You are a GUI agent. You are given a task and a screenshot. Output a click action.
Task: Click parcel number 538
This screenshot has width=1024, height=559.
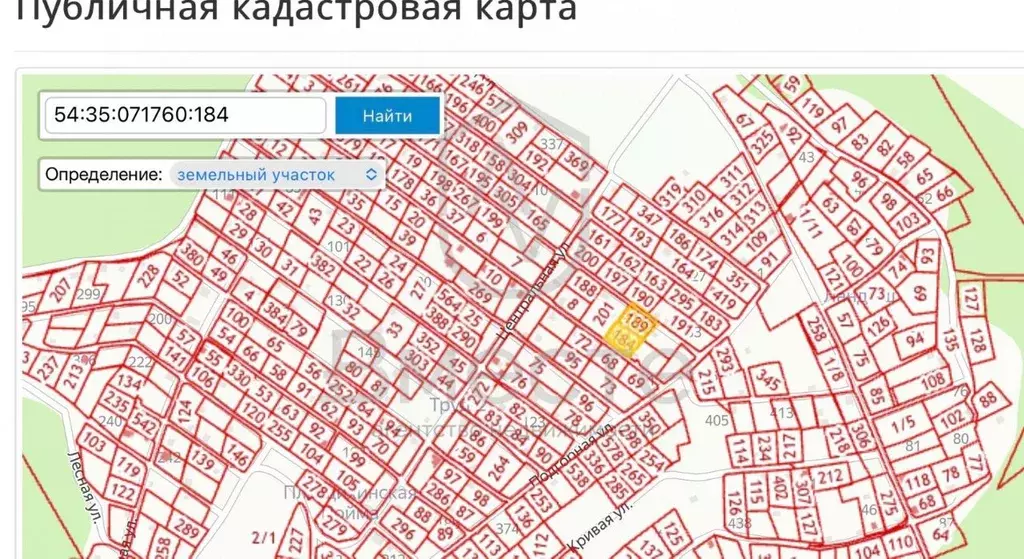[x=577, y=477]
